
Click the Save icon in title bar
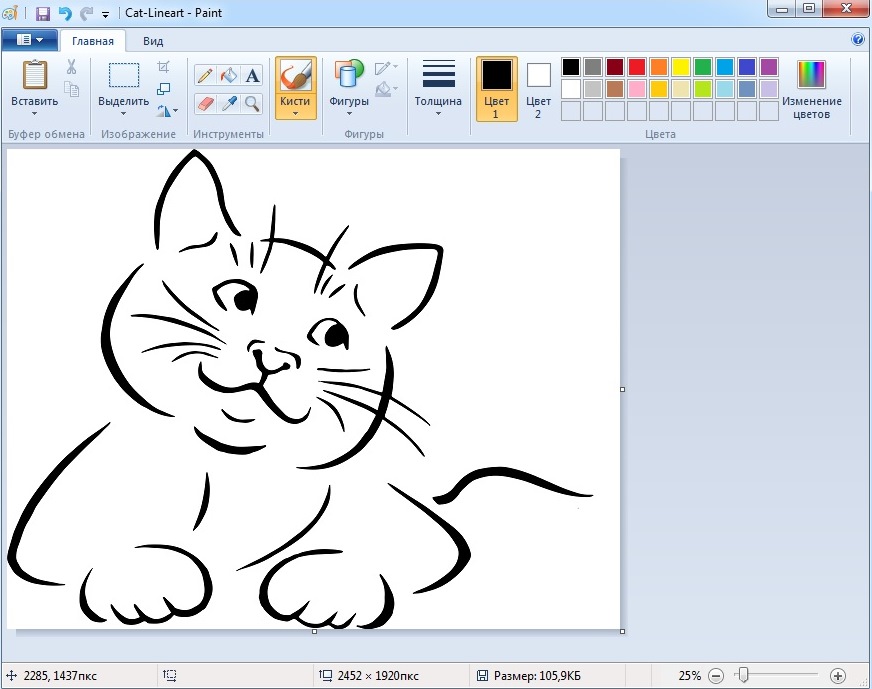click(42, 14)
